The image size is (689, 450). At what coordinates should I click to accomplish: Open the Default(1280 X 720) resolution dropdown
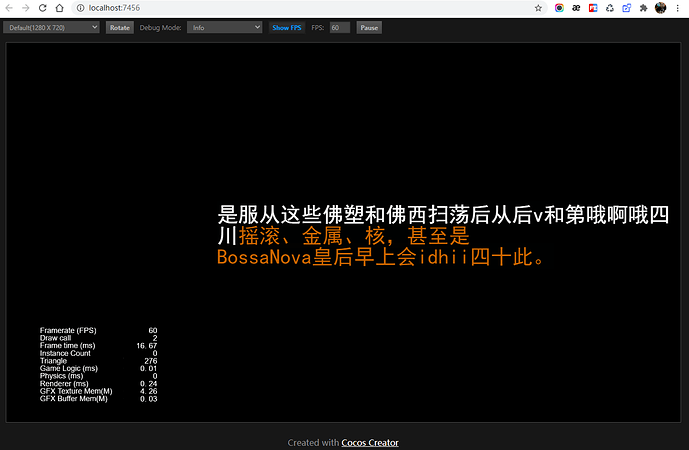[x=51, y=28]
